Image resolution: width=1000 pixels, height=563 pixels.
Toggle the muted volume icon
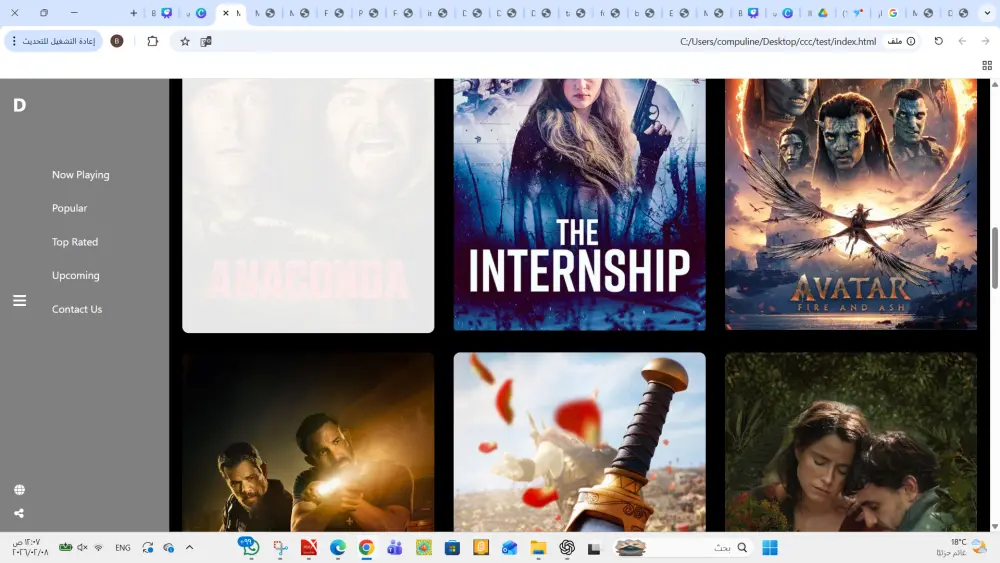click(82, 548)
